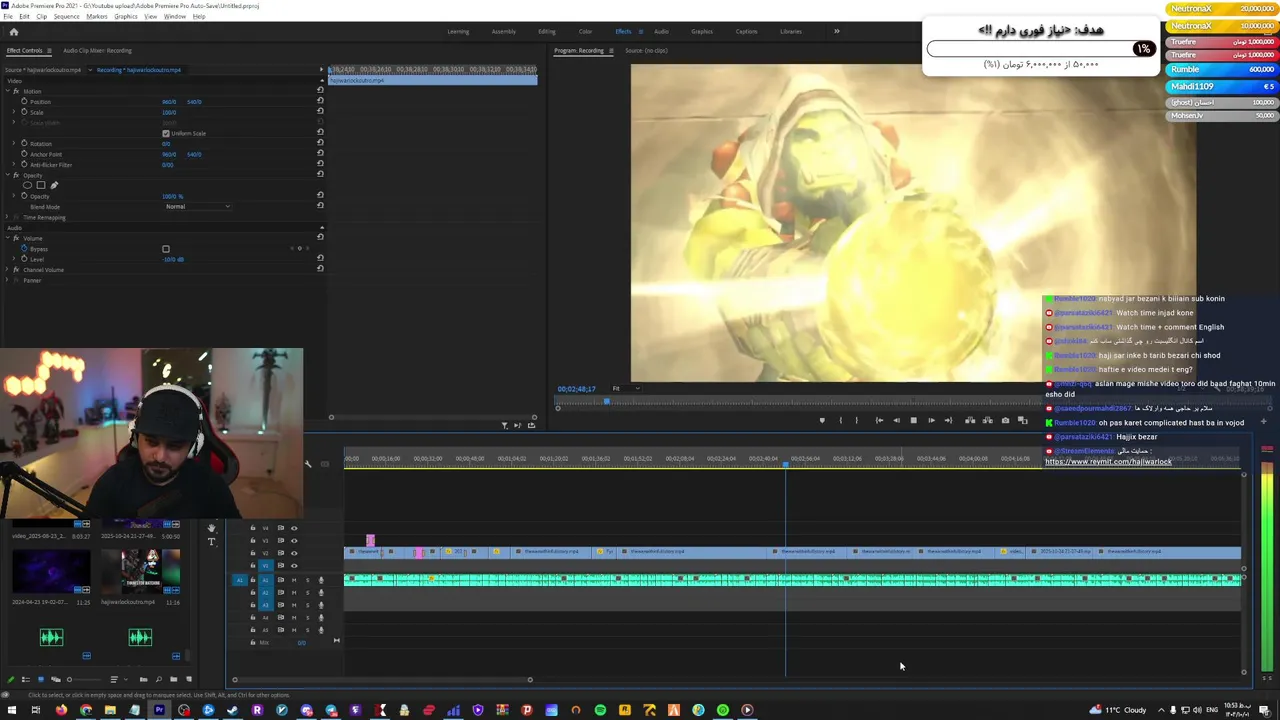
Task: Go to Out point in Program monitor
Action: (x=948, y=420)
